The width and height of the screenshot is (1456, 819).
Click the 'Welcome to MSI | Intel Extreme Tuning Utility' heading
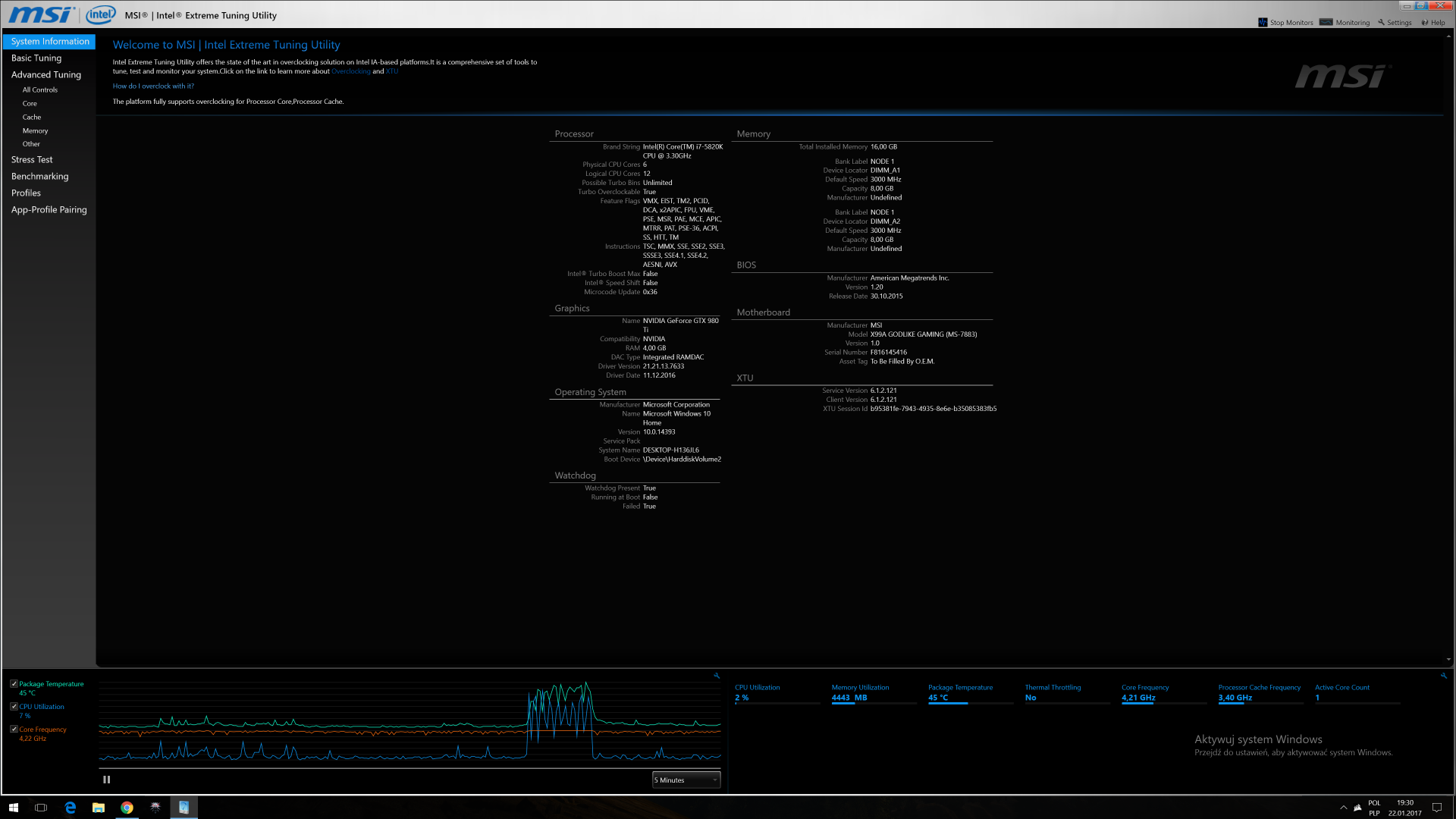tap(227, 45)
